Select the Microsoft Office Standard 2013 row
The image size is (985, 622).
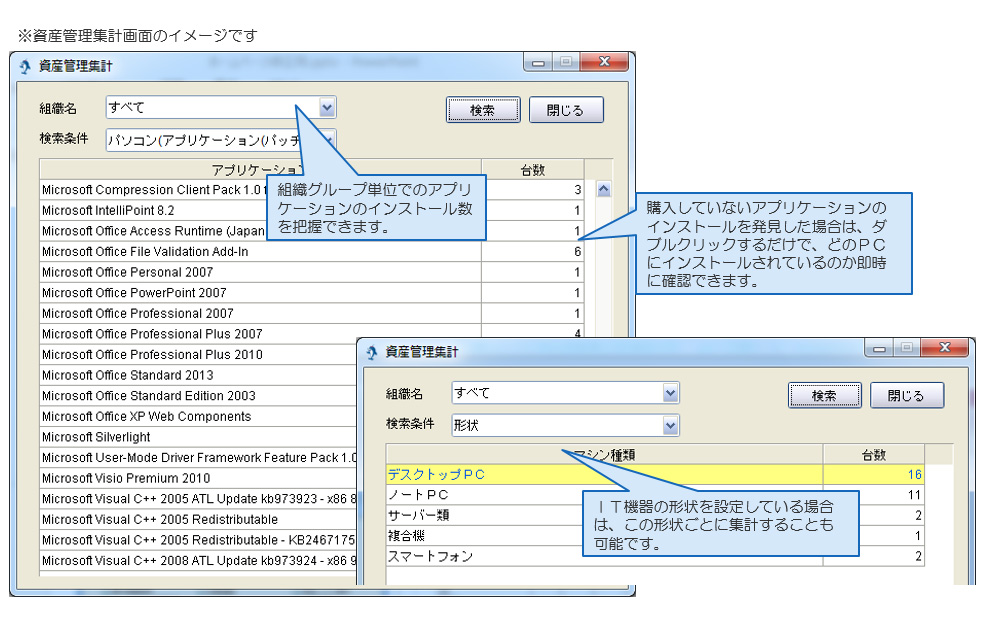199,376
